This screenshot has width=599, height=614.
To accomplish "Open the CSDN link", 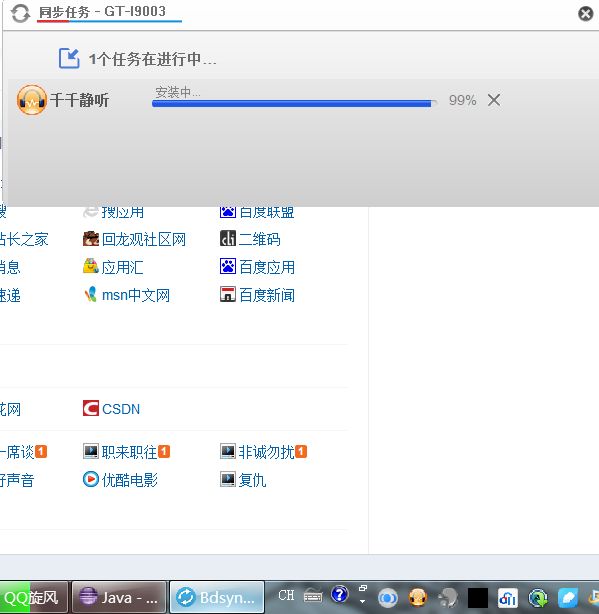I will coord(121,409).
